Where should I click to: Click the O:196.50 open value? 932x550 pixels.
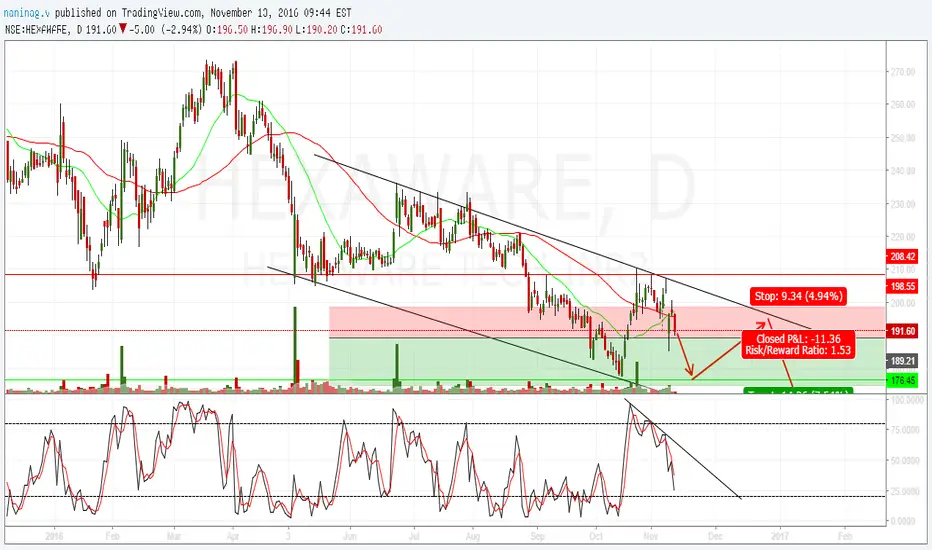coord(227,29)
